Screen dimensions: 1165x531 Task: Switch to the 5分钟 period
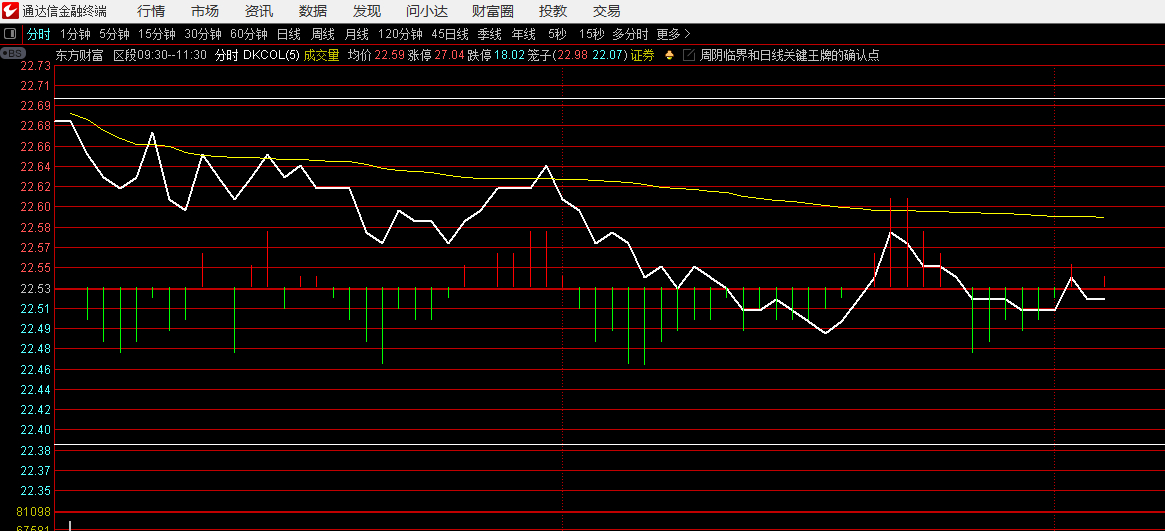tap(114, 34)
